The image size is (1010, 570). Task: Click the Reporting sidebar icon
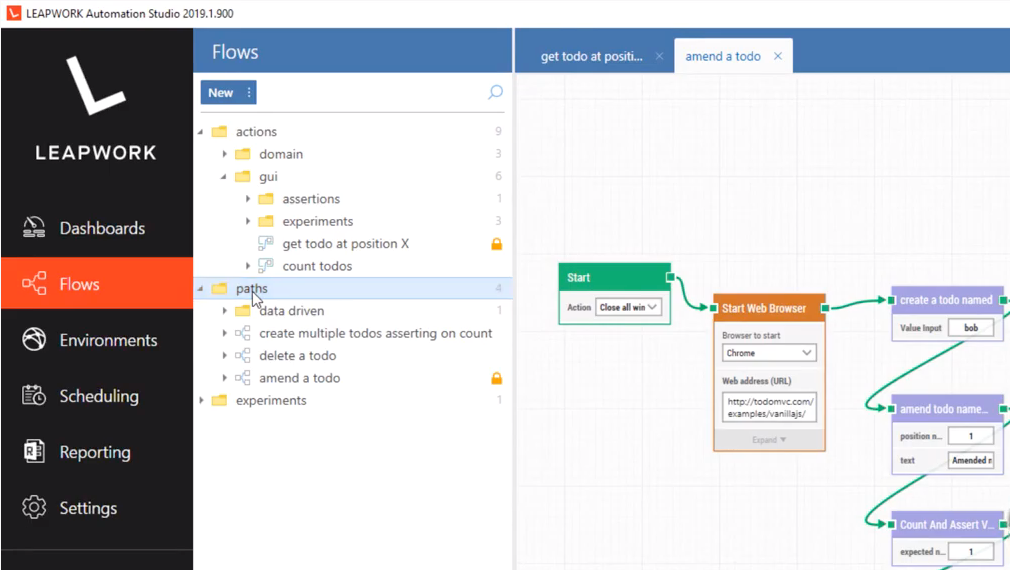(34, 452)
